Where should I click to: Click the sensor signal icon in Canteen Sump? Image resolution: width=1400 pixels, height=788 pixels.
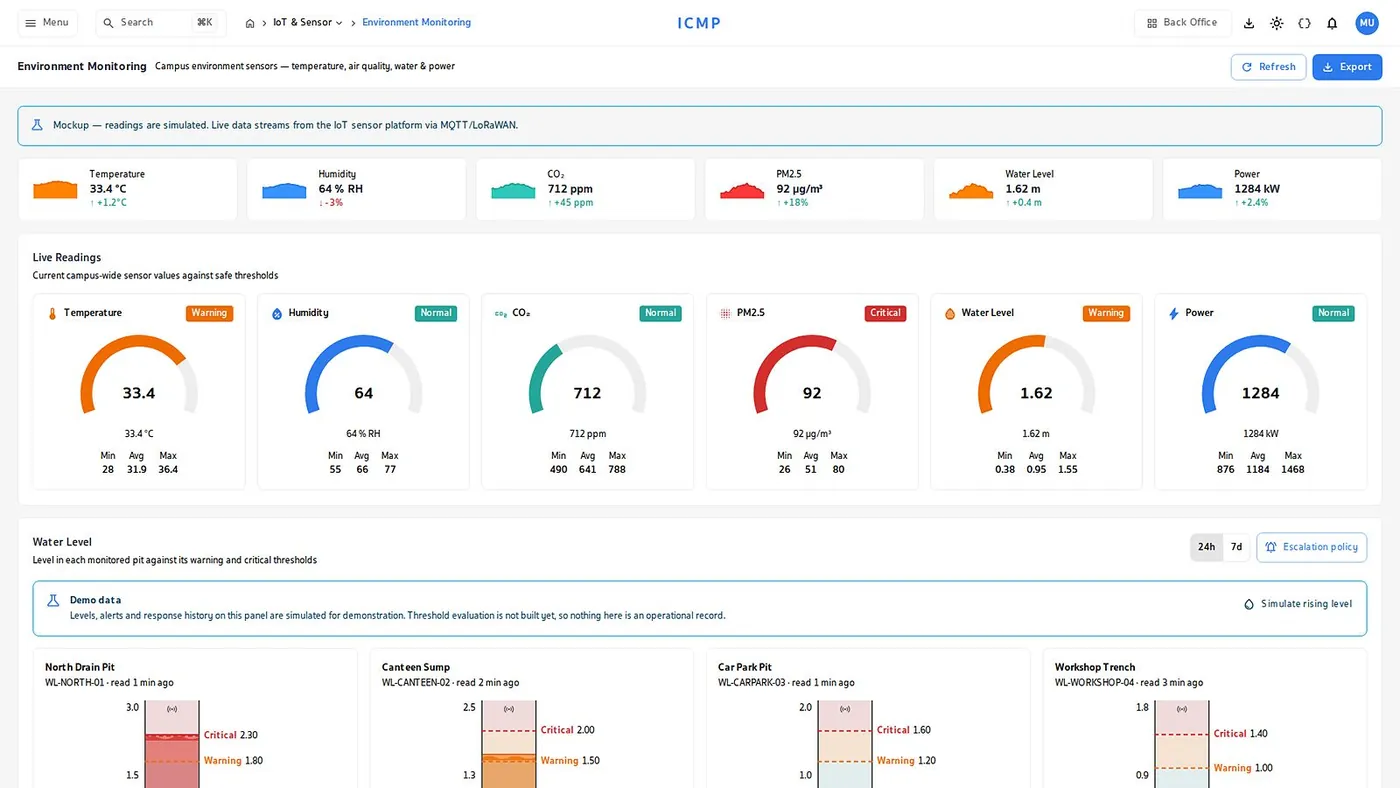click(509, 709)
